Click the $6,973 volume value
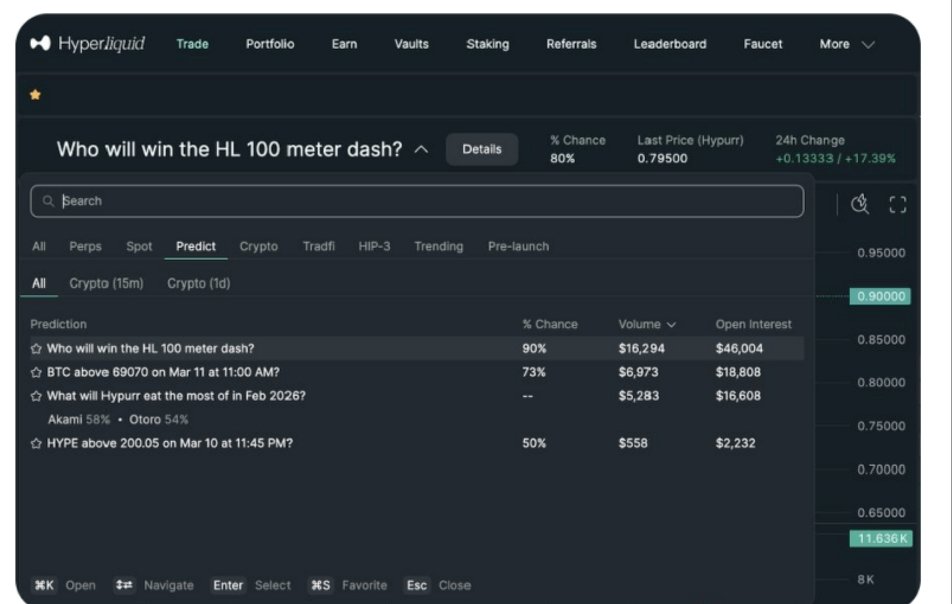This screenshot has width=952, height=604. pos(638,372)
